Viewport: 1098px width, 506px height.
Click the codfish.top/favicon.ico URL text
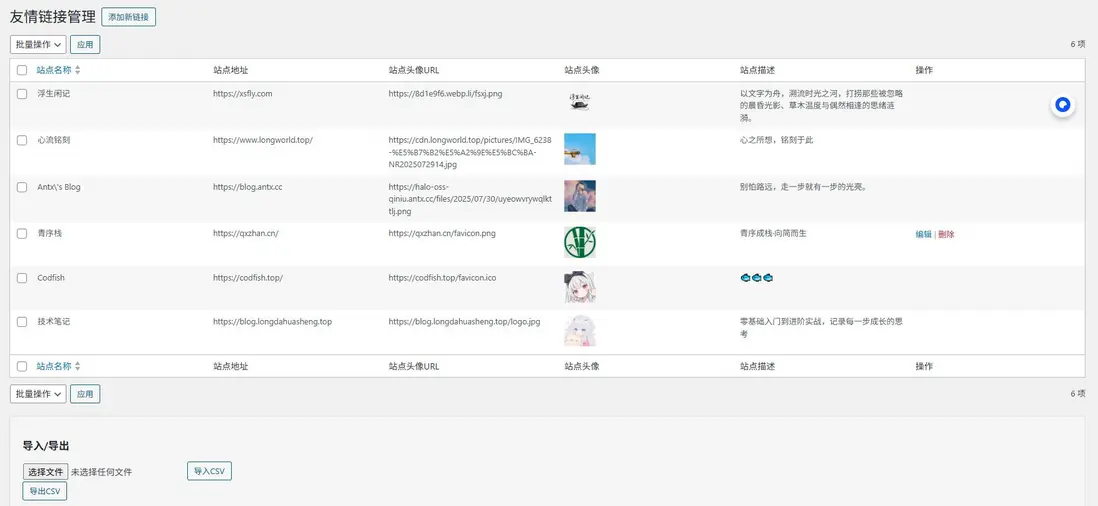(443, 278)
